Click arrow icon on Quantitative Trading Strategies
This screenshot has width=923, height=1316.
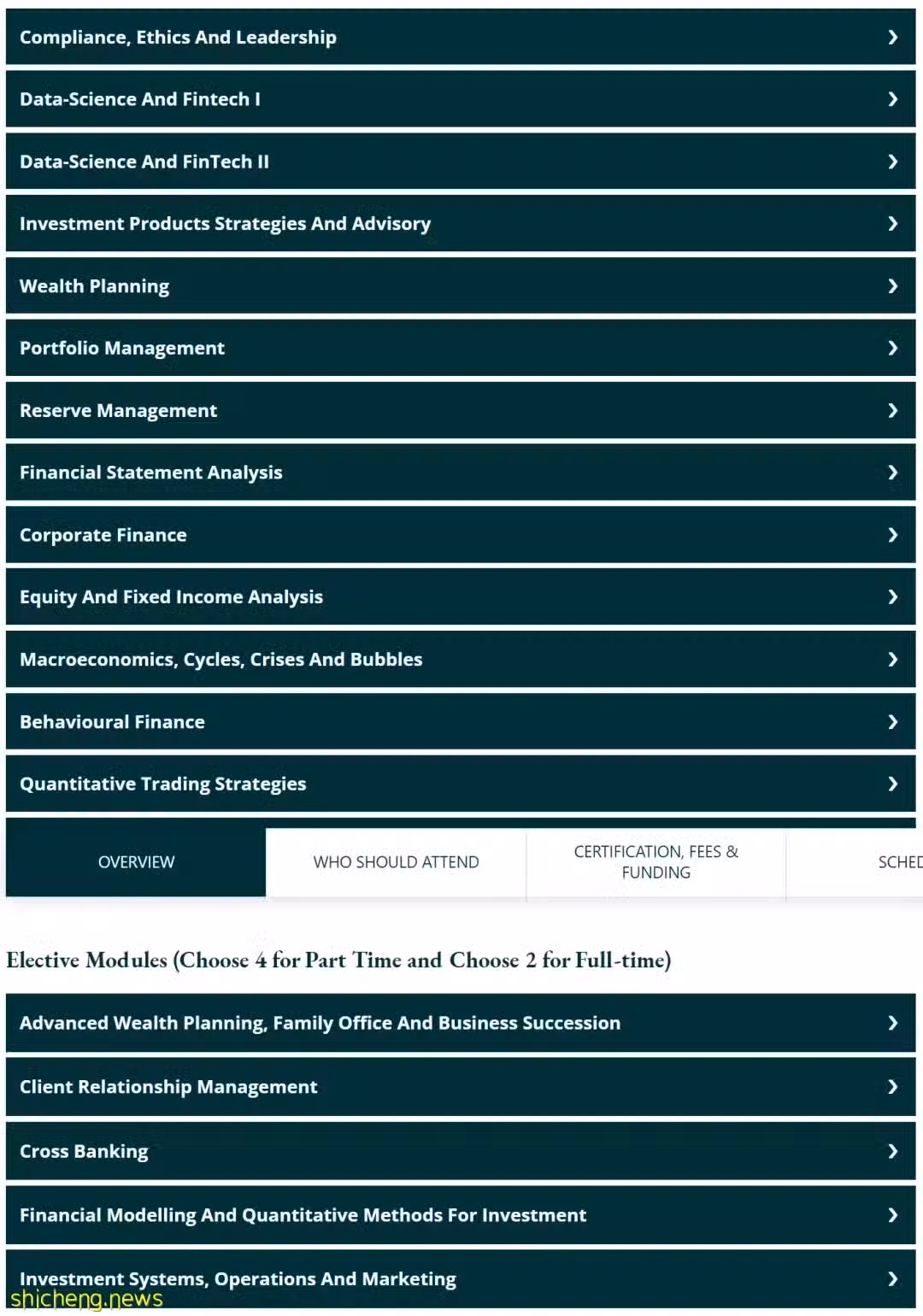pyautogui.click(x=893, y=784)
